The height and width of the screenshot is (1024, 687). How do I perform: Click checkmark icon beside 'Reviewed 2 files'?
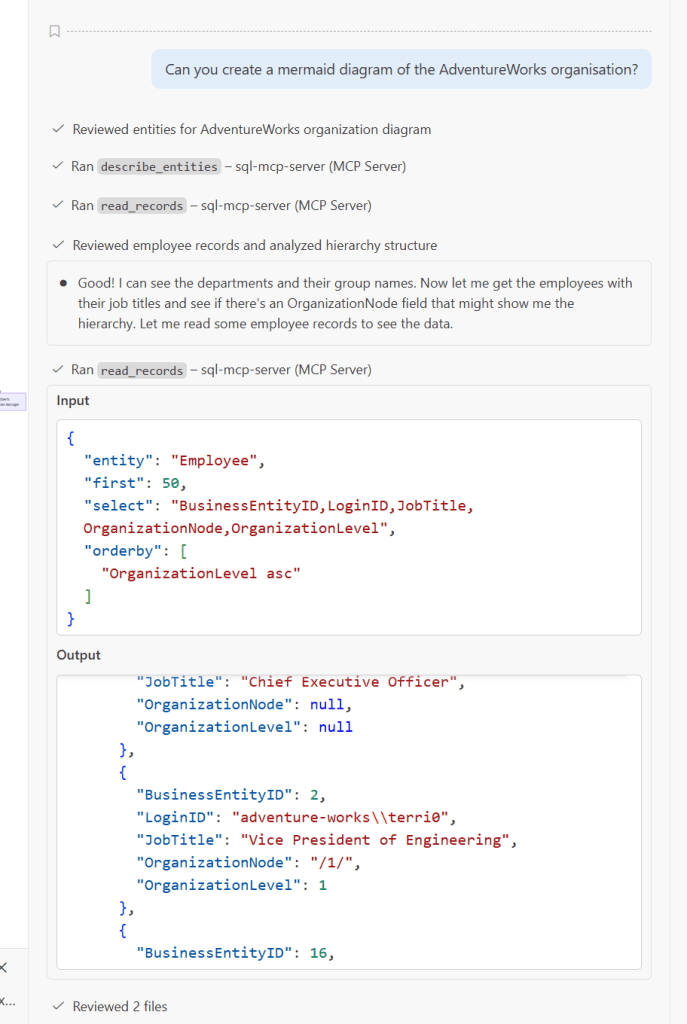pos(58,1006)
